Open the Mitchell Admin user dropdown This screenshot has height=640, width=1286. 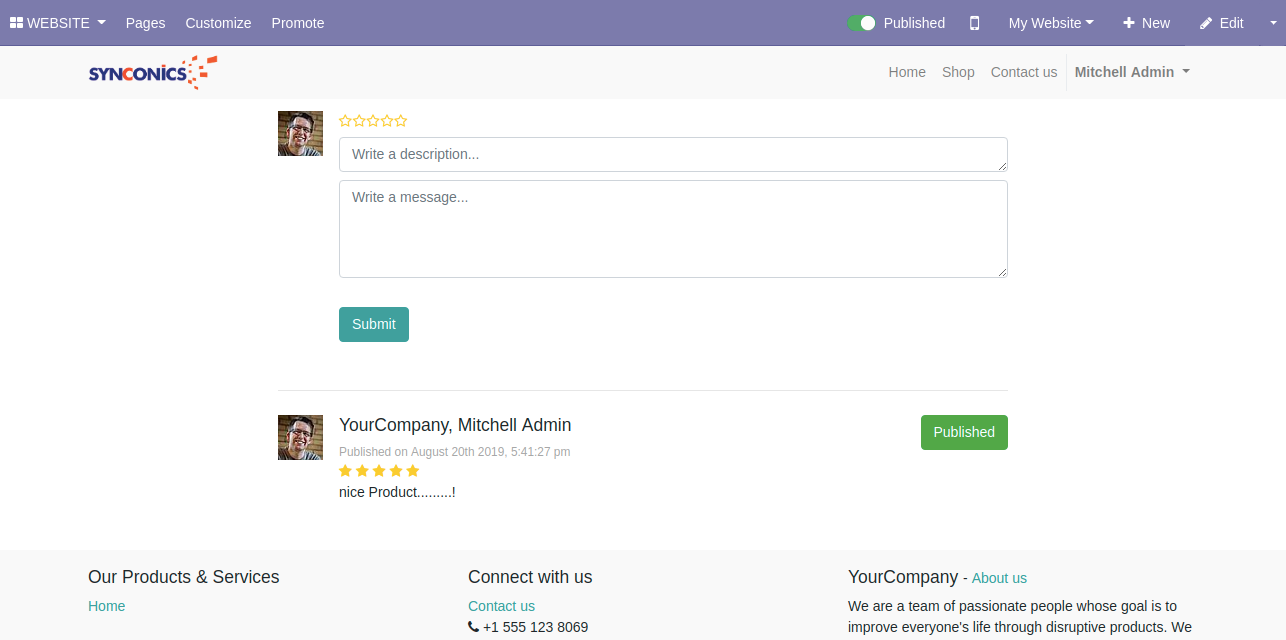click(1131, 72)
